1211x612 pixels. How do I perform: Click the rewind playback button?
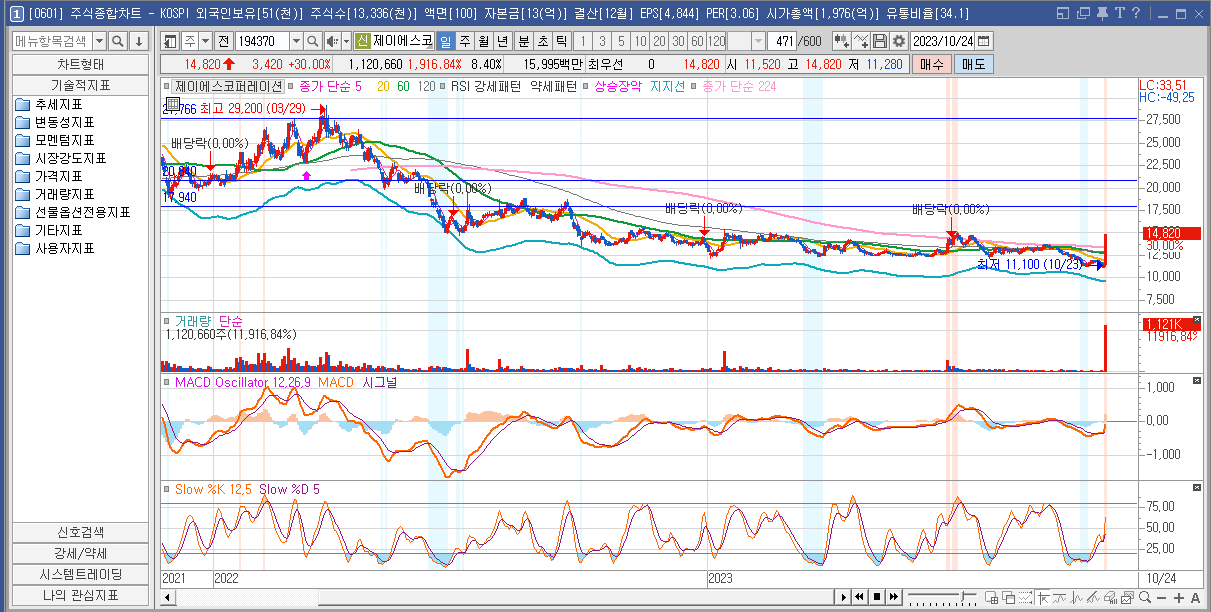coord(860,597)
